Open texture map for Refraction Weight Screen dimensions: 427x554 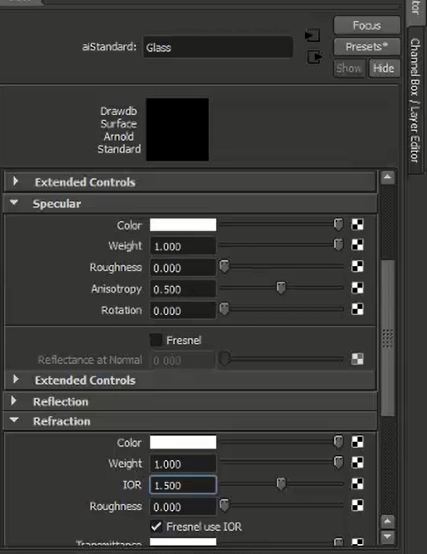click(x=357, y=463)
